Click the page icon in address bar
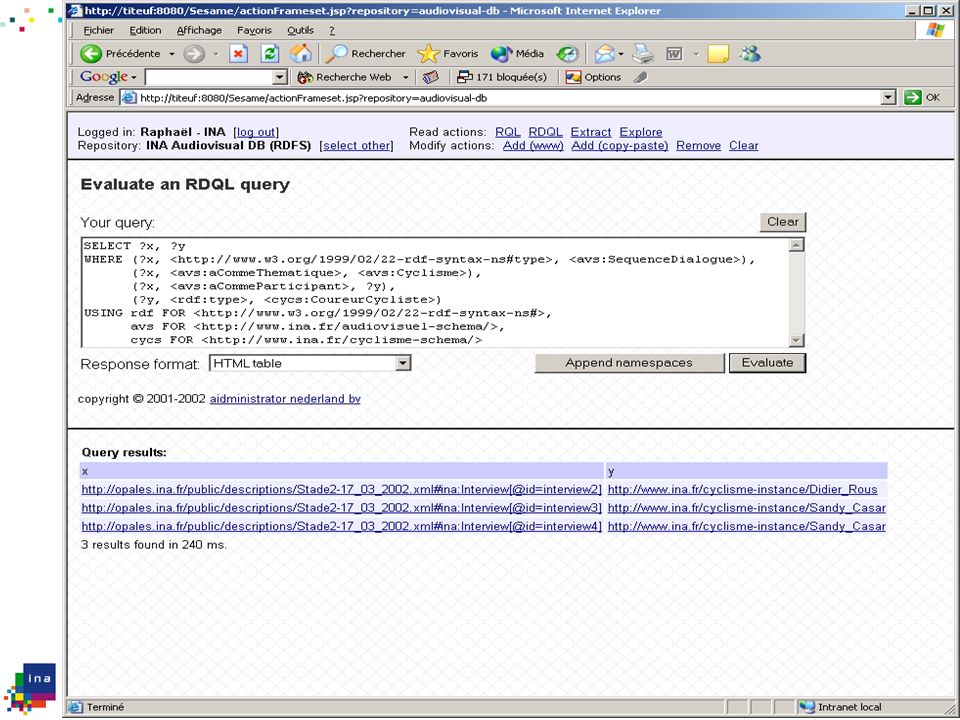The width and height of the screenshot is (960, 720). [x=129, y=97]
